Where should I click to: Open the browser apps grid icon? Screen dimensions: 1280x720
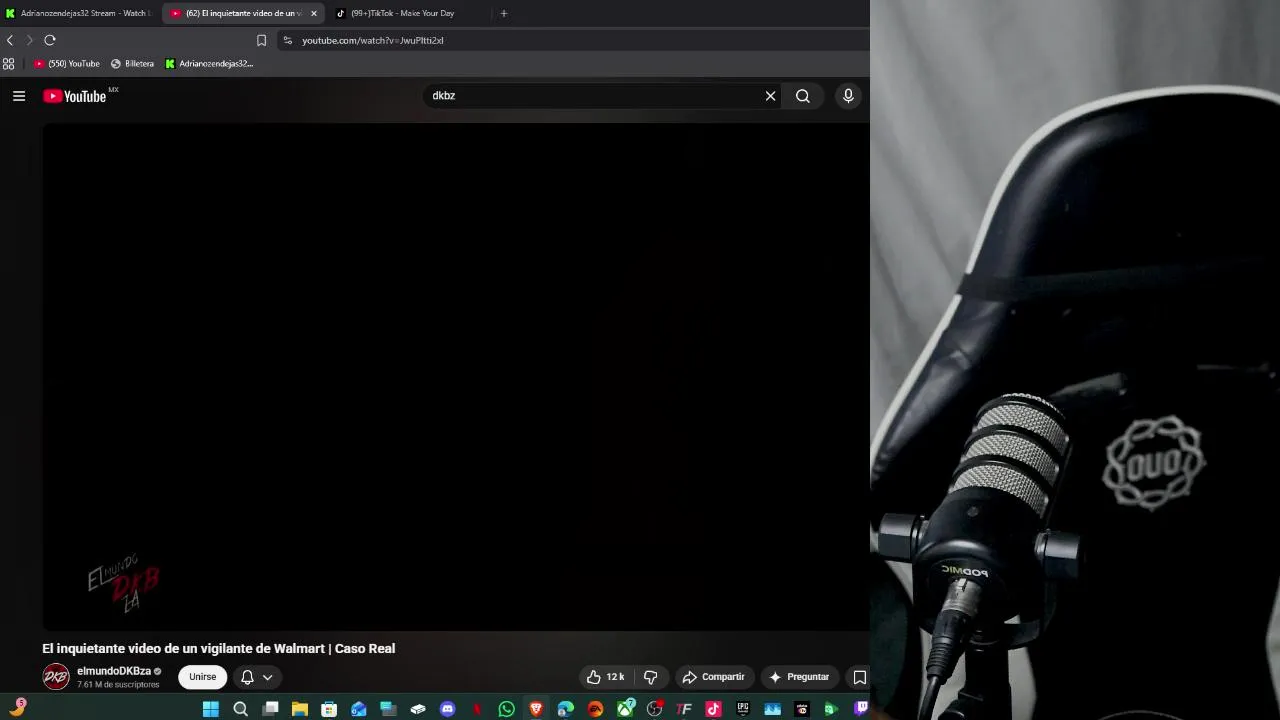pyautogui.click(x=9, y=63)
